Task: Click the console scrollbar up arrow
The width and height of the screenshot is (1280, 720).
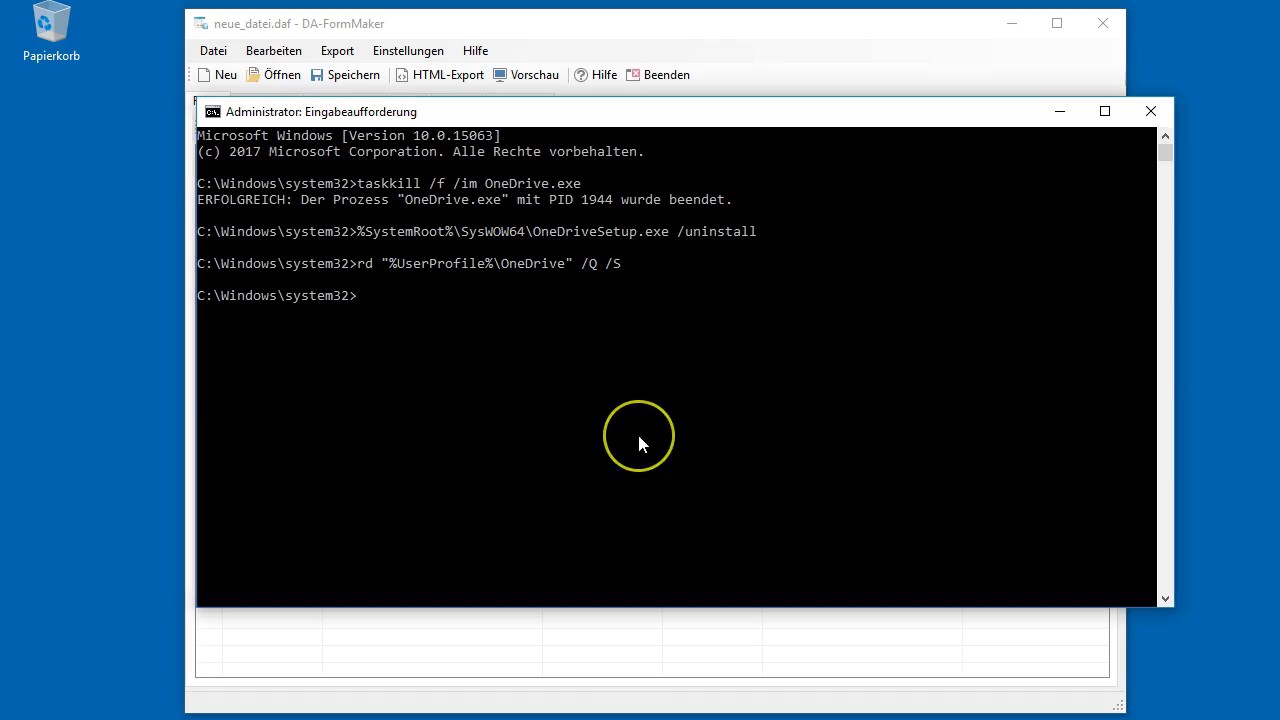Action: coord(1165,135)
